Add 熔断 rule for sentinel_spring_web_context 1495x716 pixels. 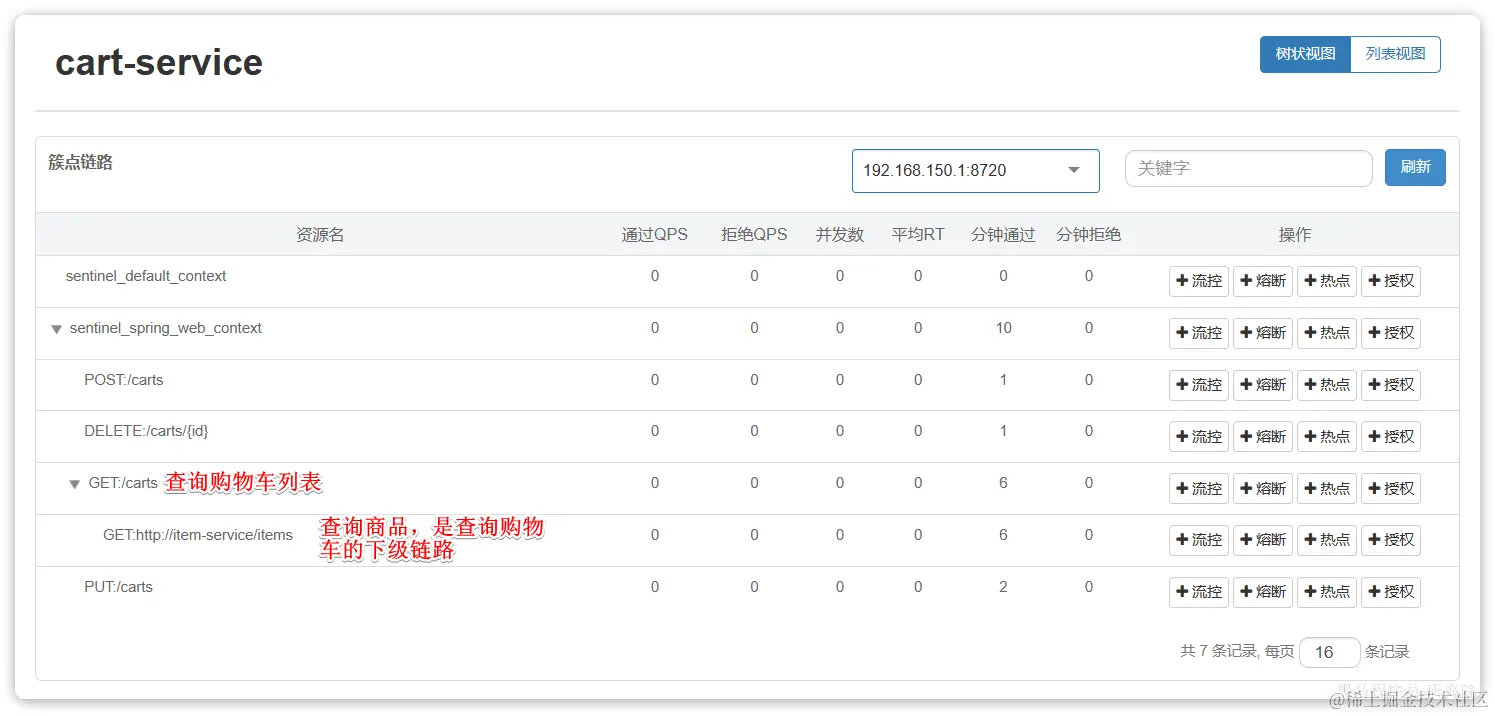[x=1263, y=333]
